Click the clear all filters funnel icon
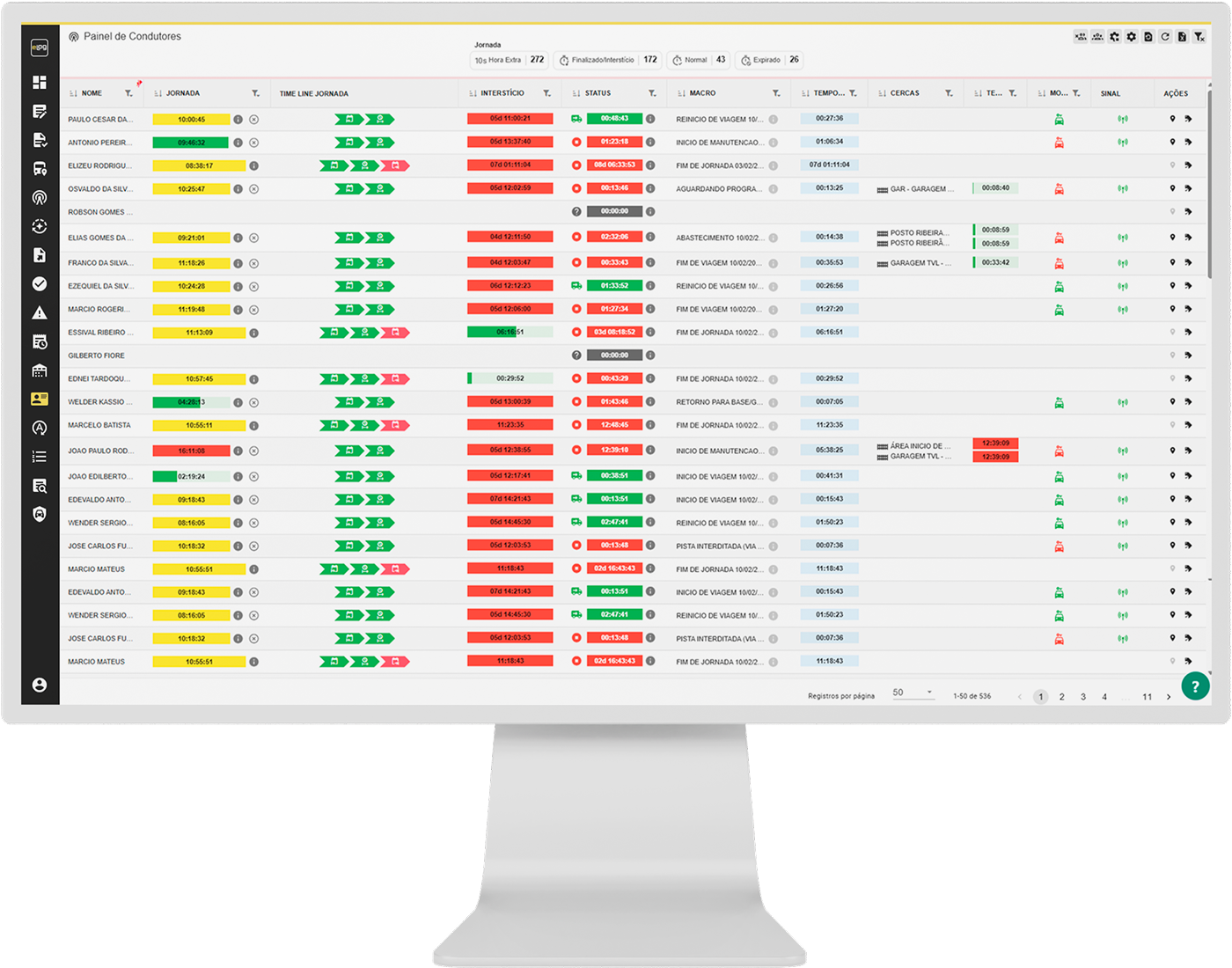Screen dimensions: 1232x968 pos(1199,37)
